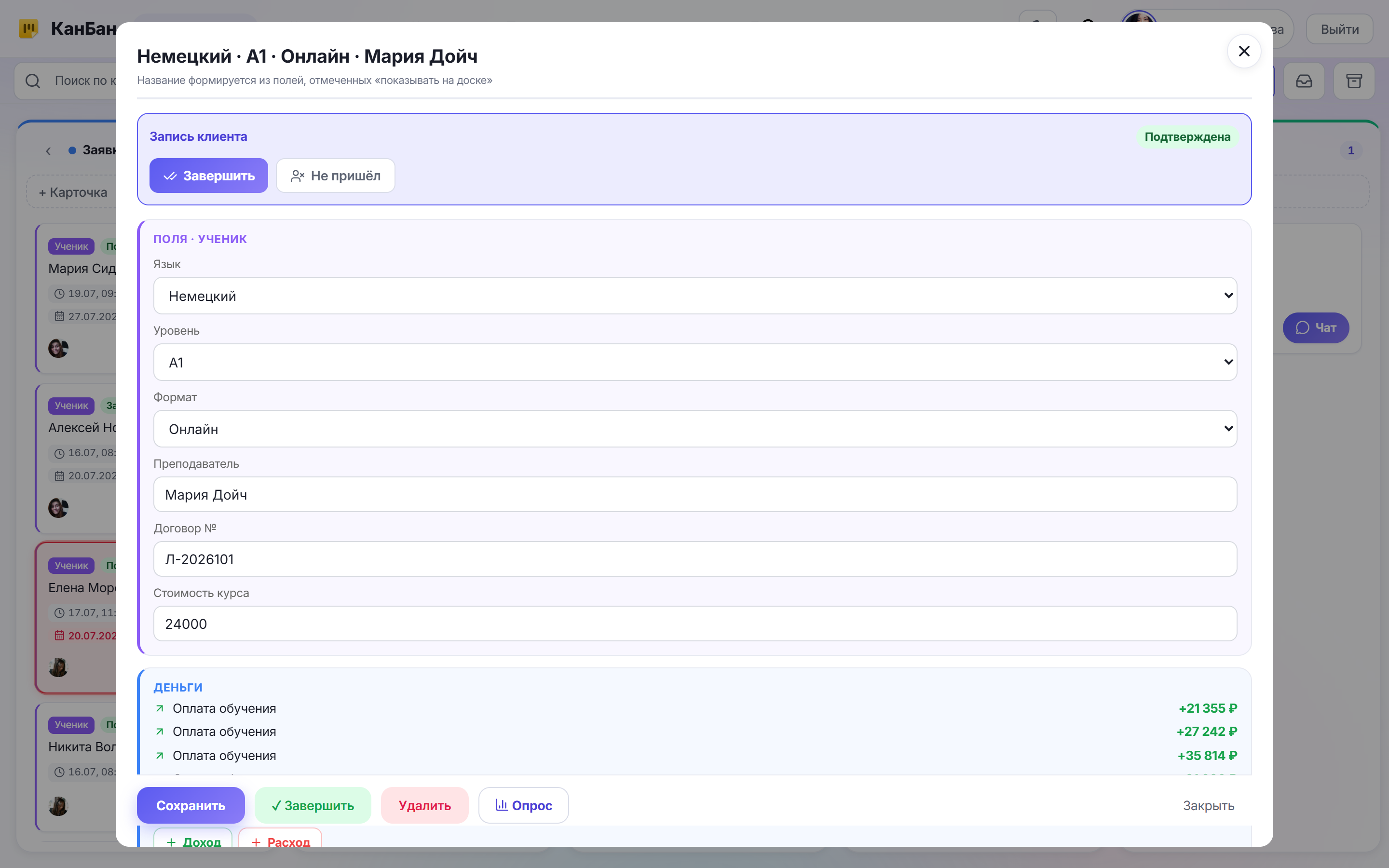Expand the Формат Онлайн dropdown
This screenshot has width=1389, height=868.
click(694, 429)
